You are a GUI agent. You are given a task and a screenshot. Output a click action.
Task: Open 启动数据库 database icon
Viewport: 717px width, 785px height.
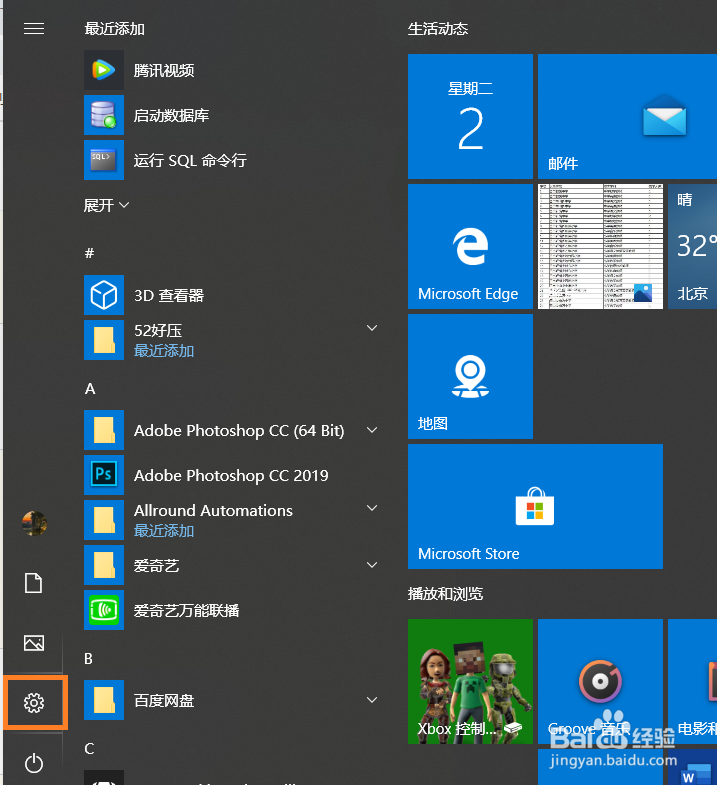[x=104, y=115]
